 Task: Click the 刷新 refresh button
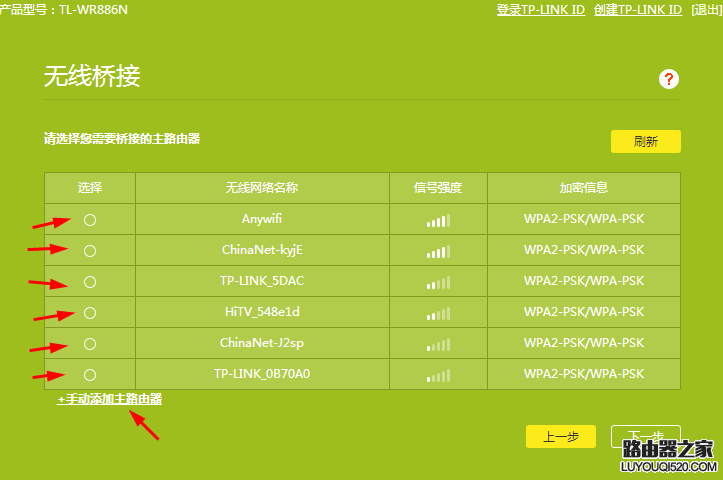[x=646, y=141]
